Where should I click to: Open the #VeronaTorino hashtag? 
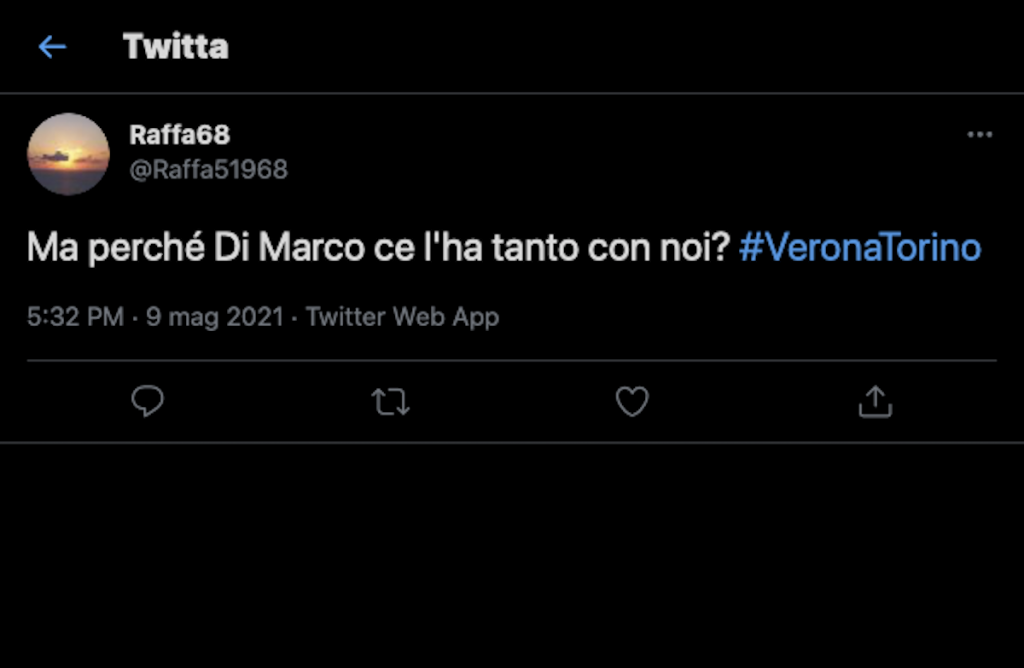point(864,247)
